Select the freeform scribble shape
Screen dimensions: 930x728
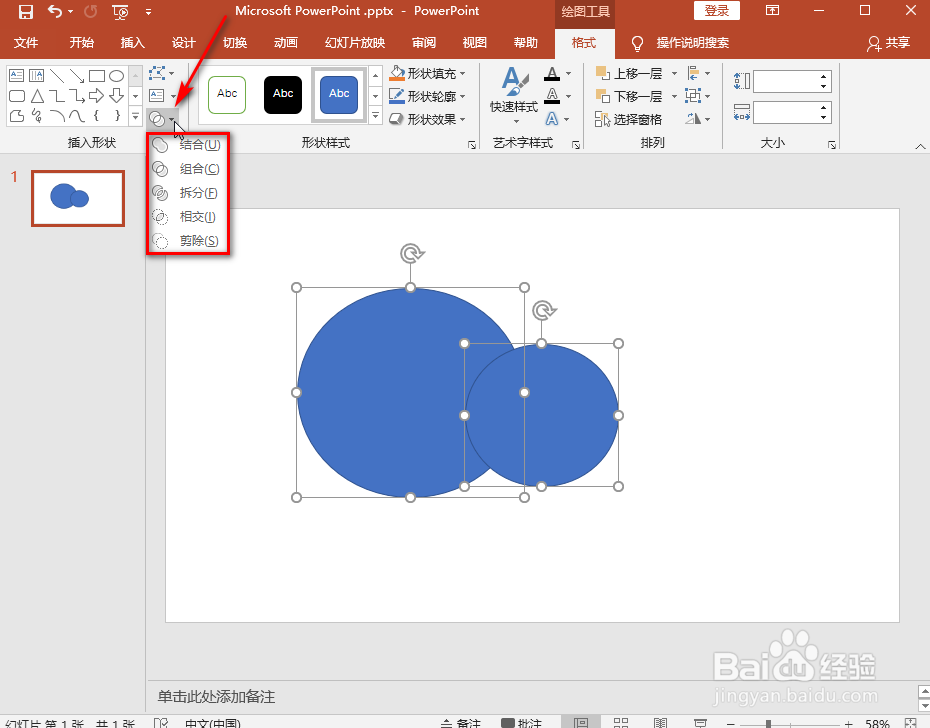pos(37,116)
